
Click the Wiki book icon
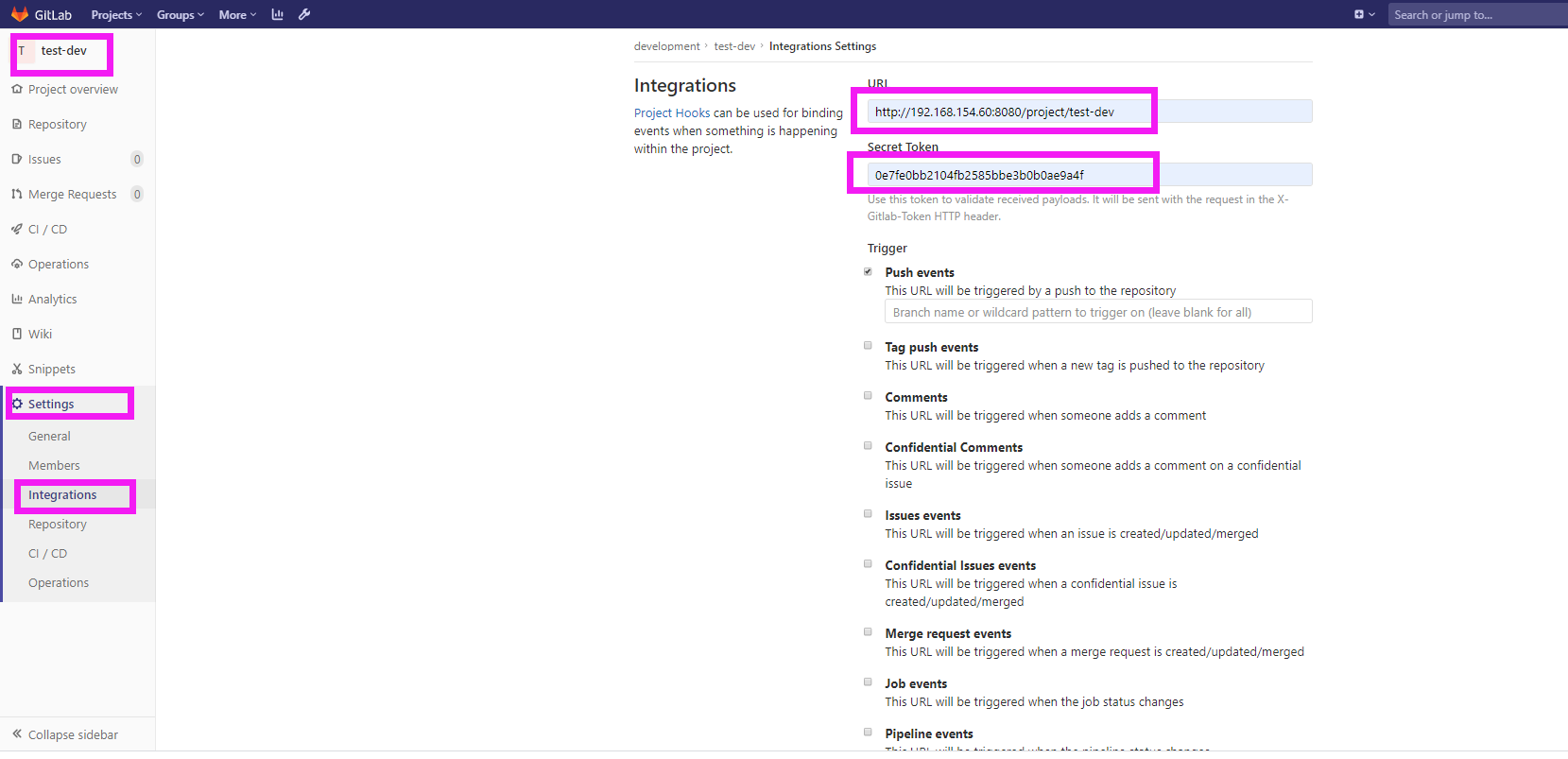tap(17, 334)
